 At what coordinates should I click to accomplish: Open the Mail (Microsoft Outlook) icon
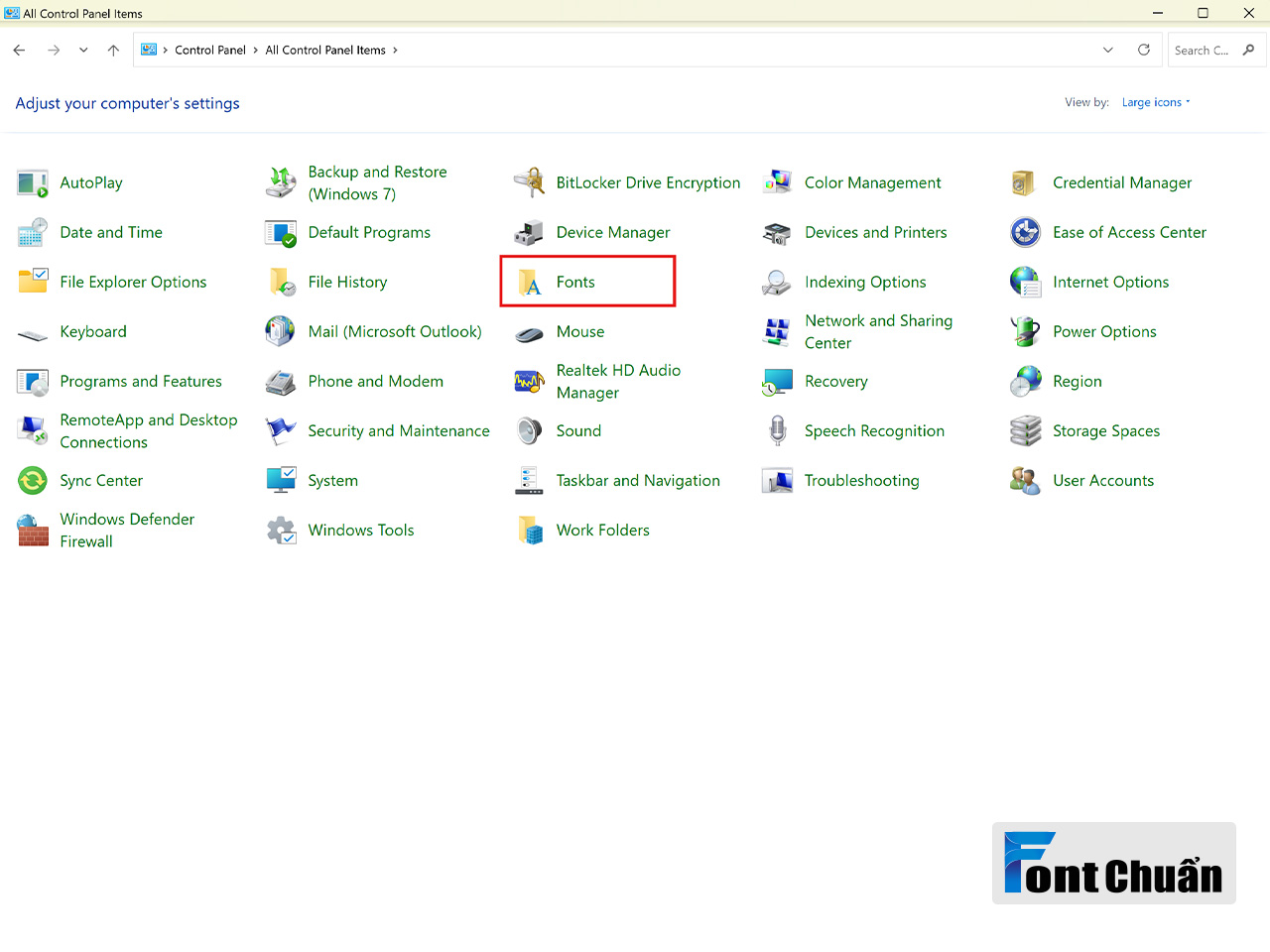pos(281,331)
